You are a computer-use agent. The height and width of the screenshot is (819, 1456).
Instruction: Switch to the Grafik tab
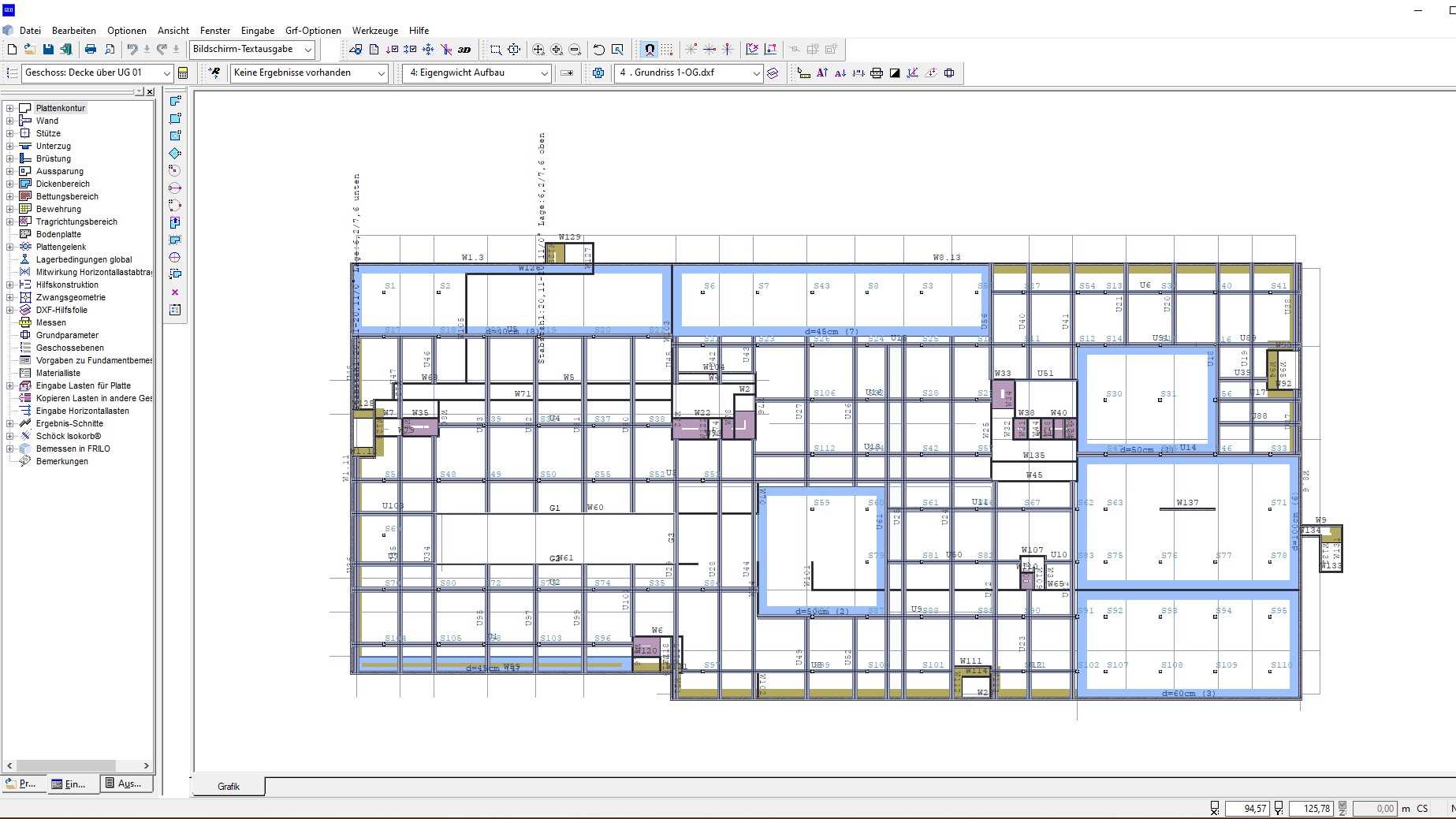(229, 786)
